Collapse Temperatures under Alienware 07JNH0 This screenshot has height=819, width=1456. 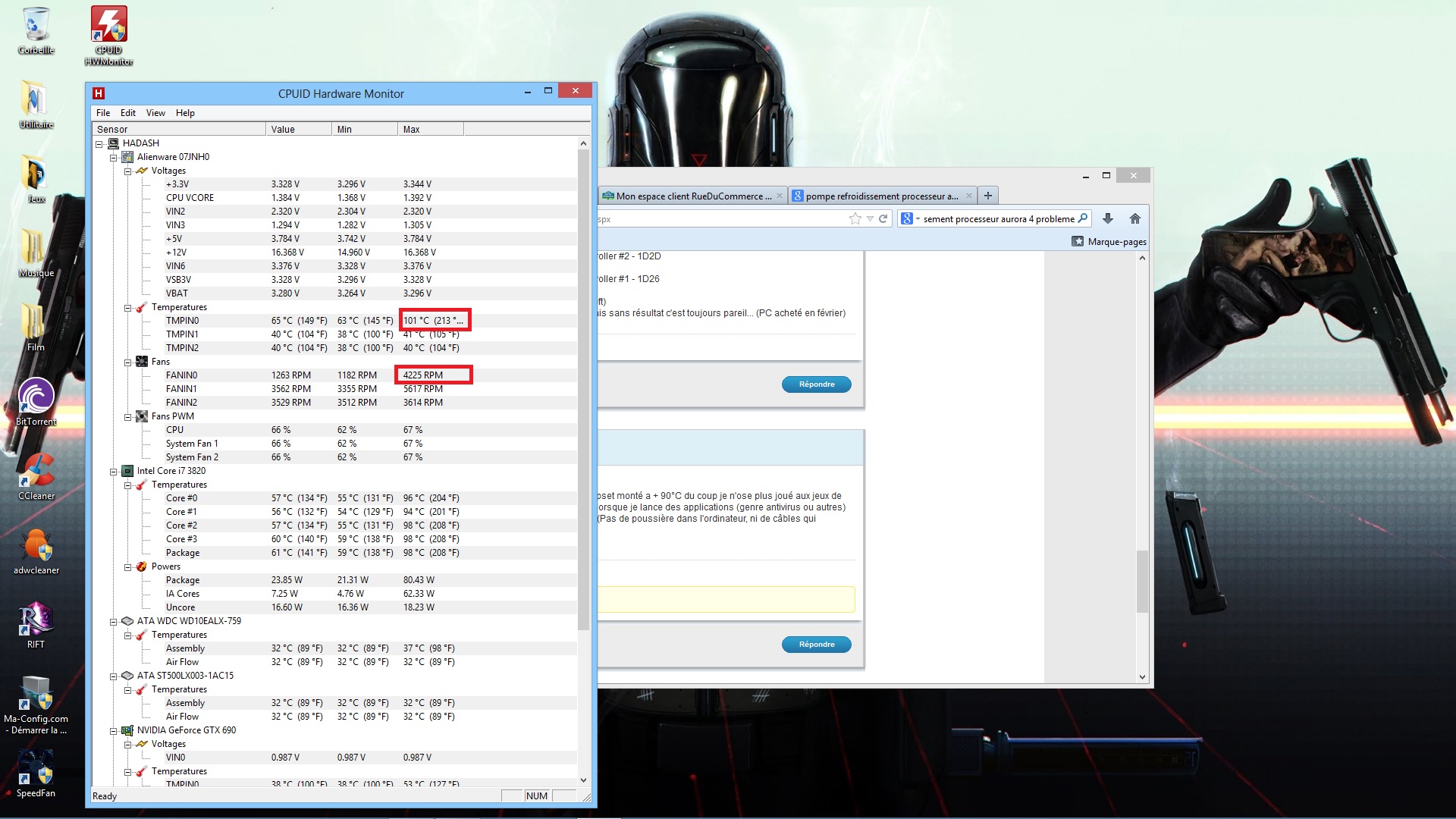(127, 307)
